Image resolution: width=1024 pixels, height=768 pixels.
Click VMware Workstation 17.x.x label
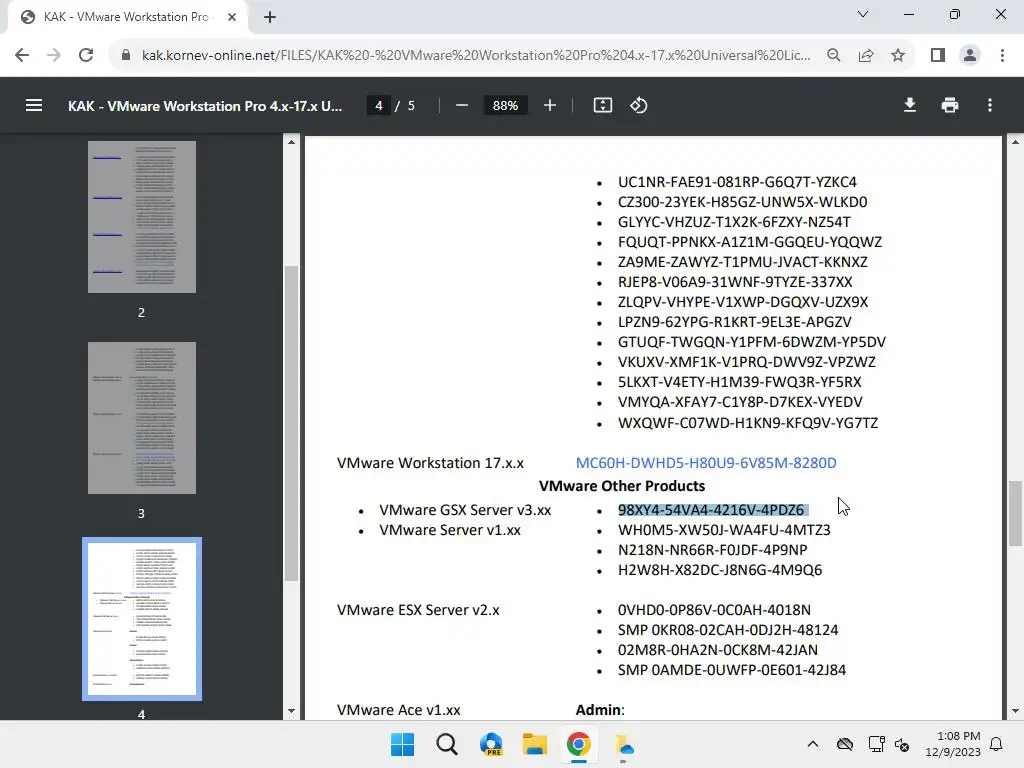(430, 463)
